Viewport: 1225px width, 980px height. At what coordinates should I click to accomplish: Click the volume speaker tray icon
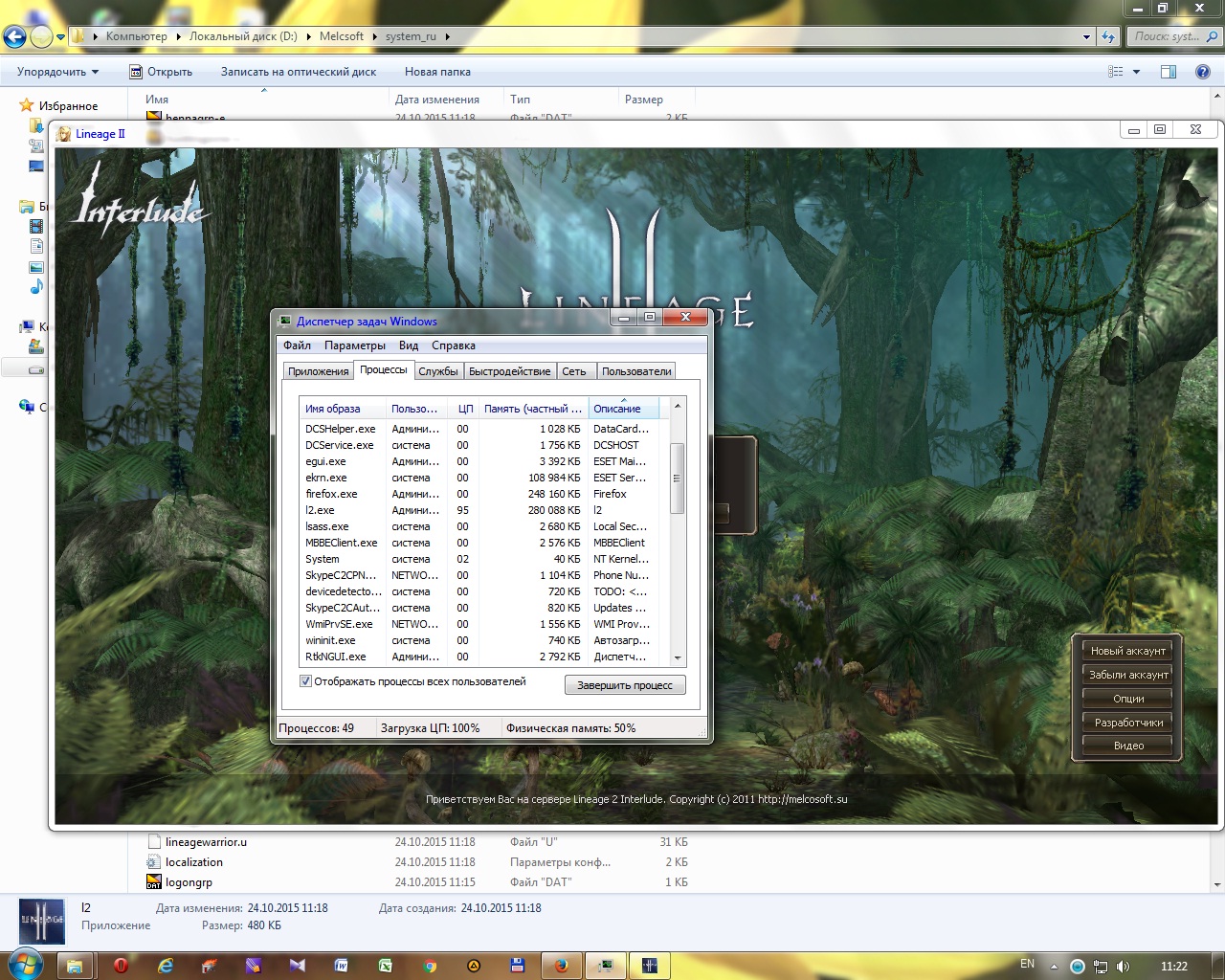(x=1124, y=967)
